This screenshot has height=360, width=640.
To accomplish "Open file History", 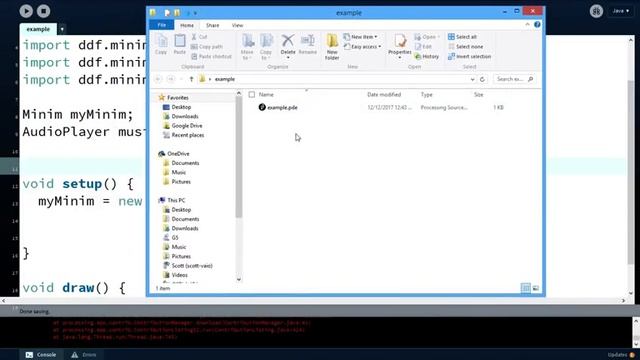I will [427, 56].
